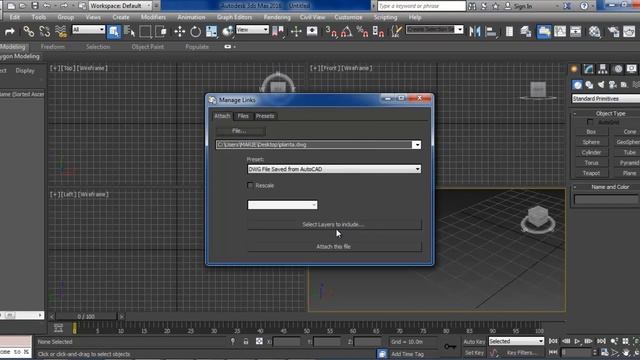This screenshot has height=360, width=640.
Task: Switch to the Presets tab
Action: (265, 116)
